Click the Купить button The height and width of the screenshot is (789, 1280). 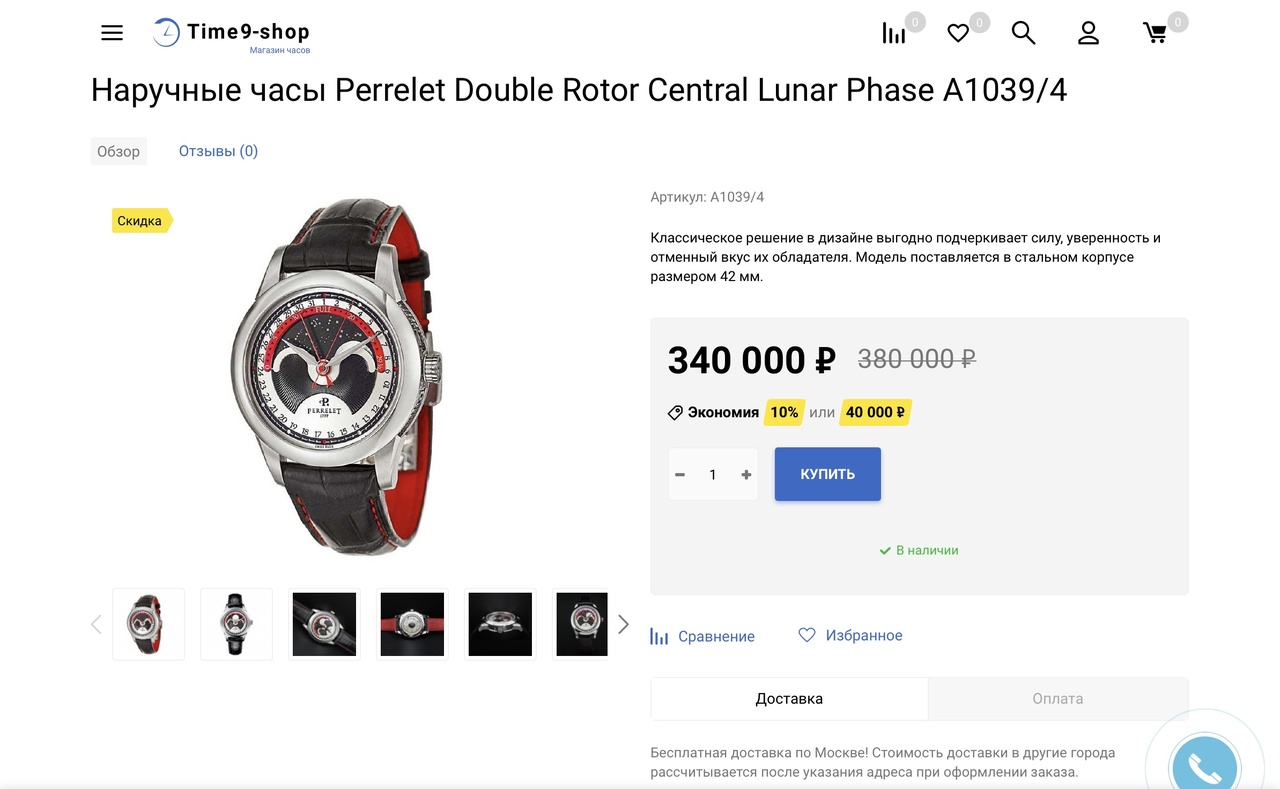(828, 474)
